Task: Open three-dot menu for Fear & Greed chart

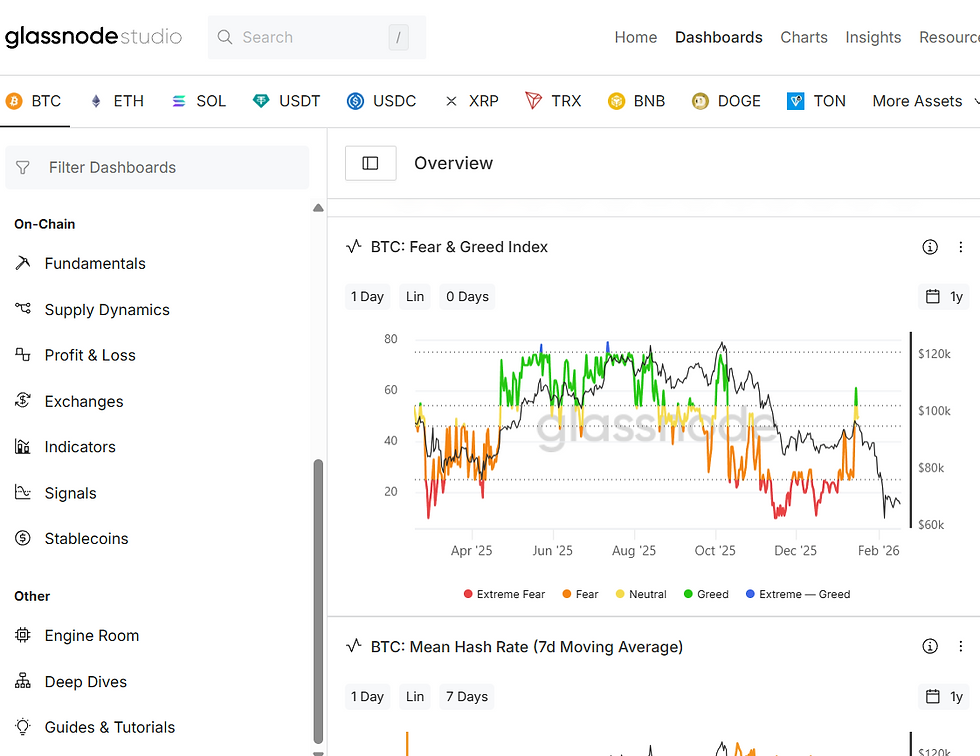Action: pyautogui.click(x=961, y=247)
